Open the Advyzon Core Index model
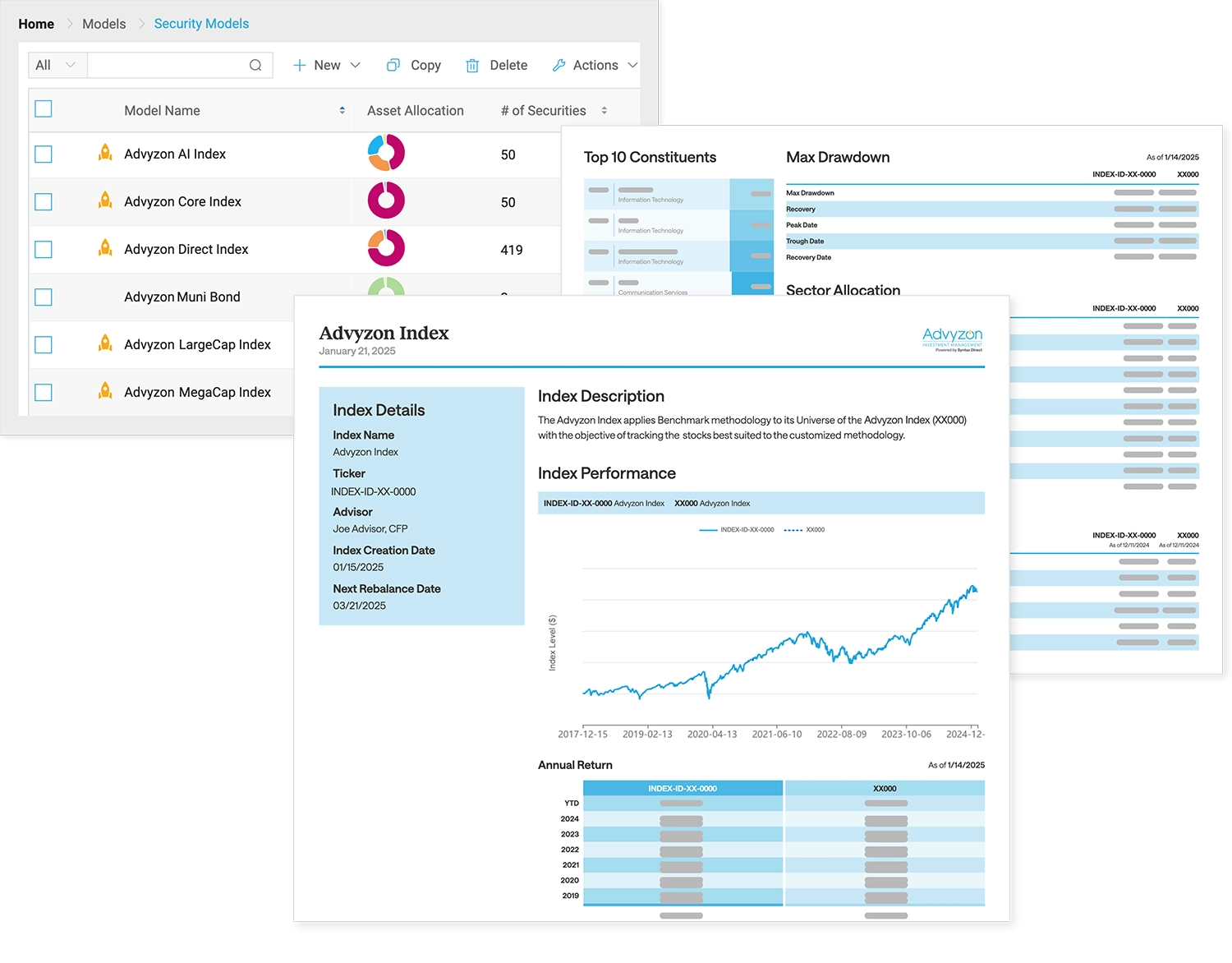This screenshot has height=963, width=1232. point(182,202)
